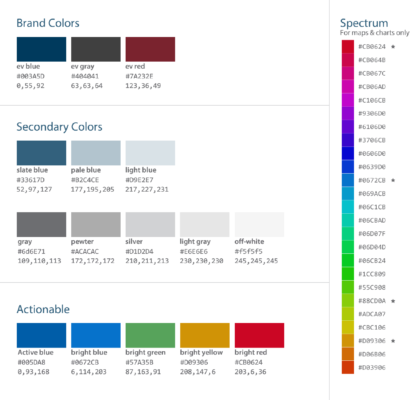Pick the bright green swatch
The image size is (419, 400).
(x=150, y=335)
